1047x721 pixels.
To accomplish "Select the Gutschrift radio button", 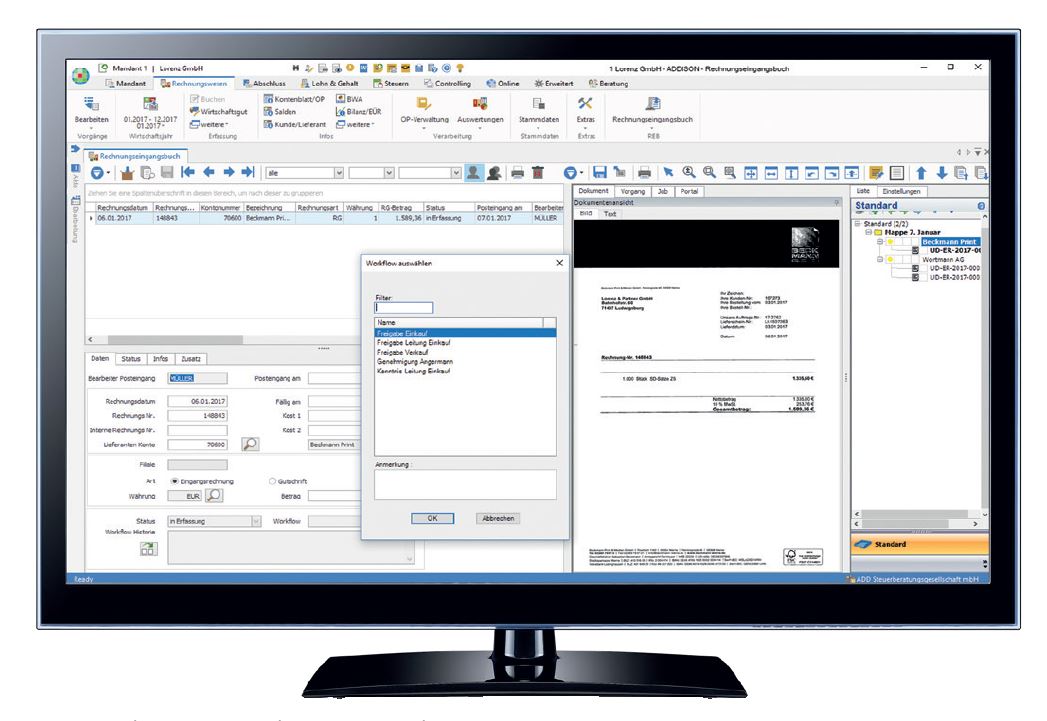I will [x=272, y=480].
